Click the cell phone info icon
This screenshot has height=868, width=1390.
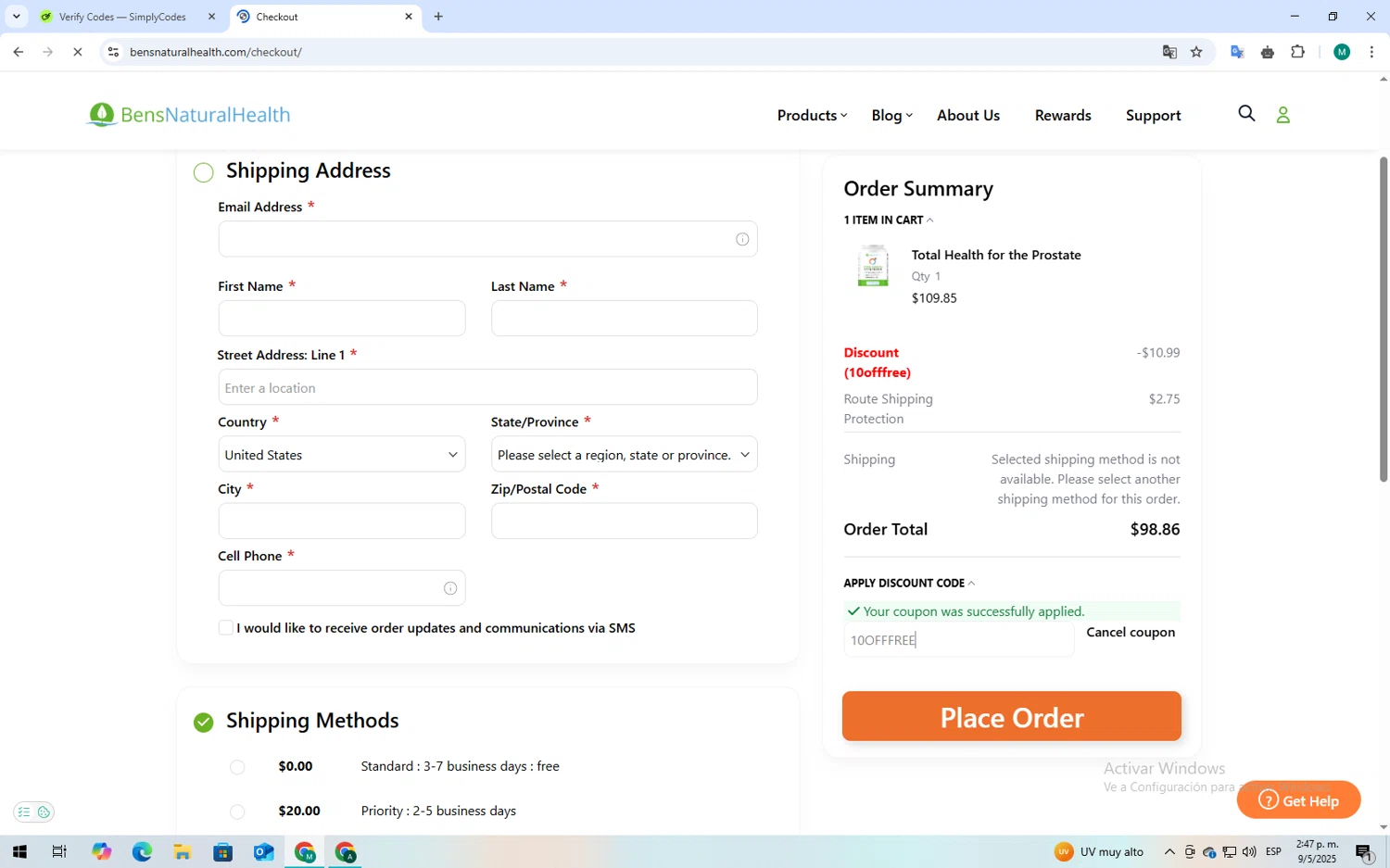point(450,588)
